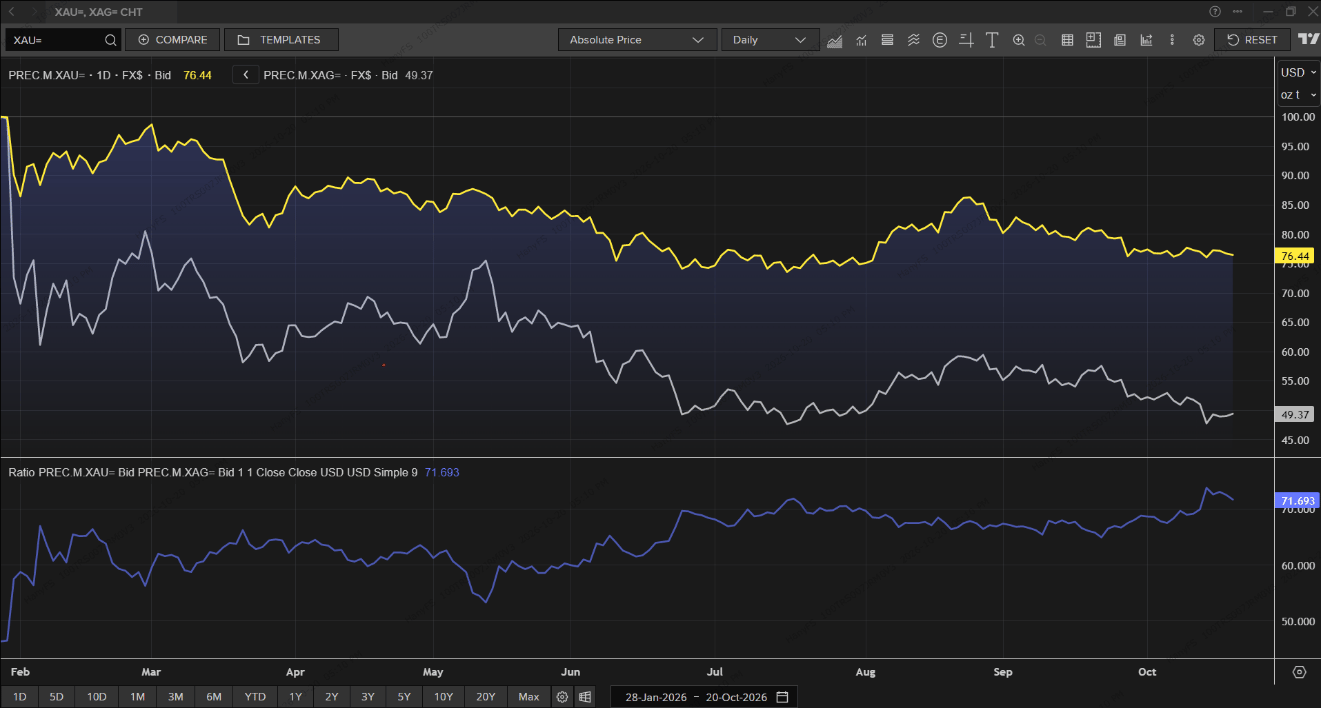Open the TEMPLATES button
Screen dimensions: 1321x708
click(281, 40)
